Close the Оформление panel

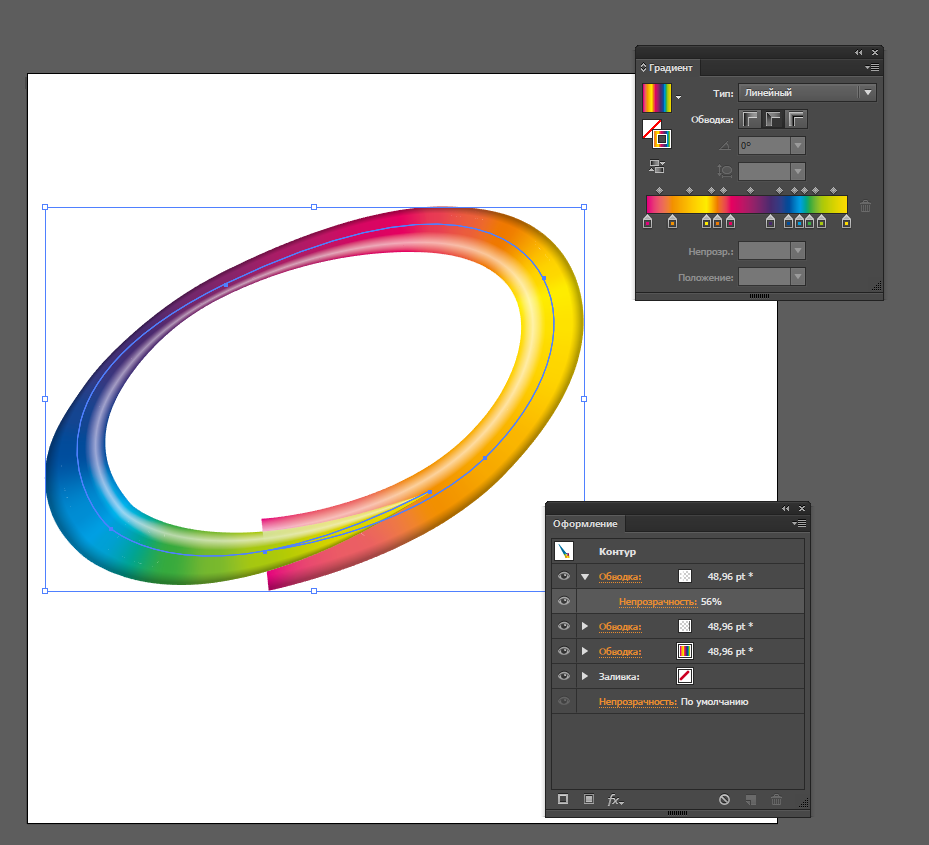802,508
